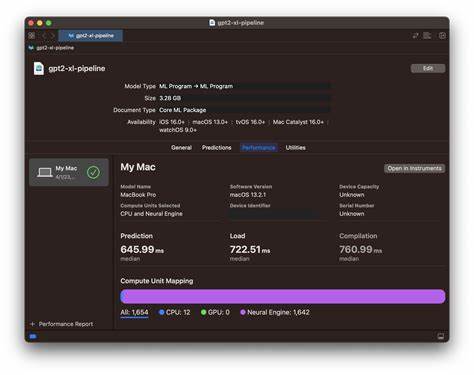Switch to the General tab
Image resolution: width=474 pixels, height=375 pixels.
click(x=181, y=148)
